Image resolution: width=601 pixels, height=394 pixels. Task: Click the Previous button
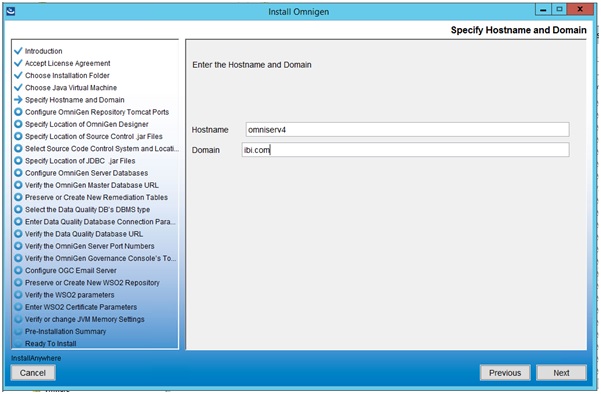[x=505, y=373]
